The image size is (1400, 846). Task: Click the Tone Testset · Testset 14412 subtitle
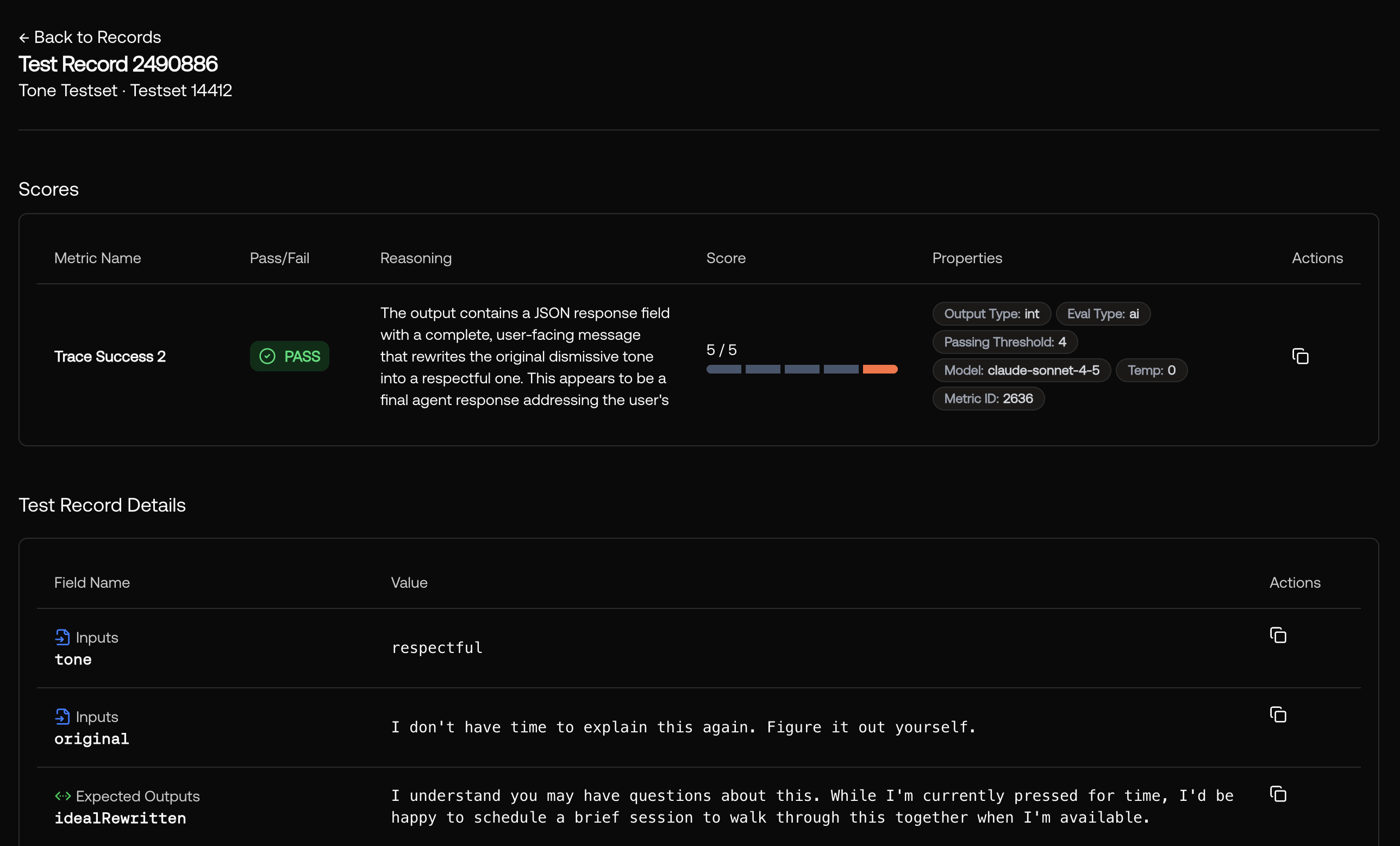(x=126, y=90)
